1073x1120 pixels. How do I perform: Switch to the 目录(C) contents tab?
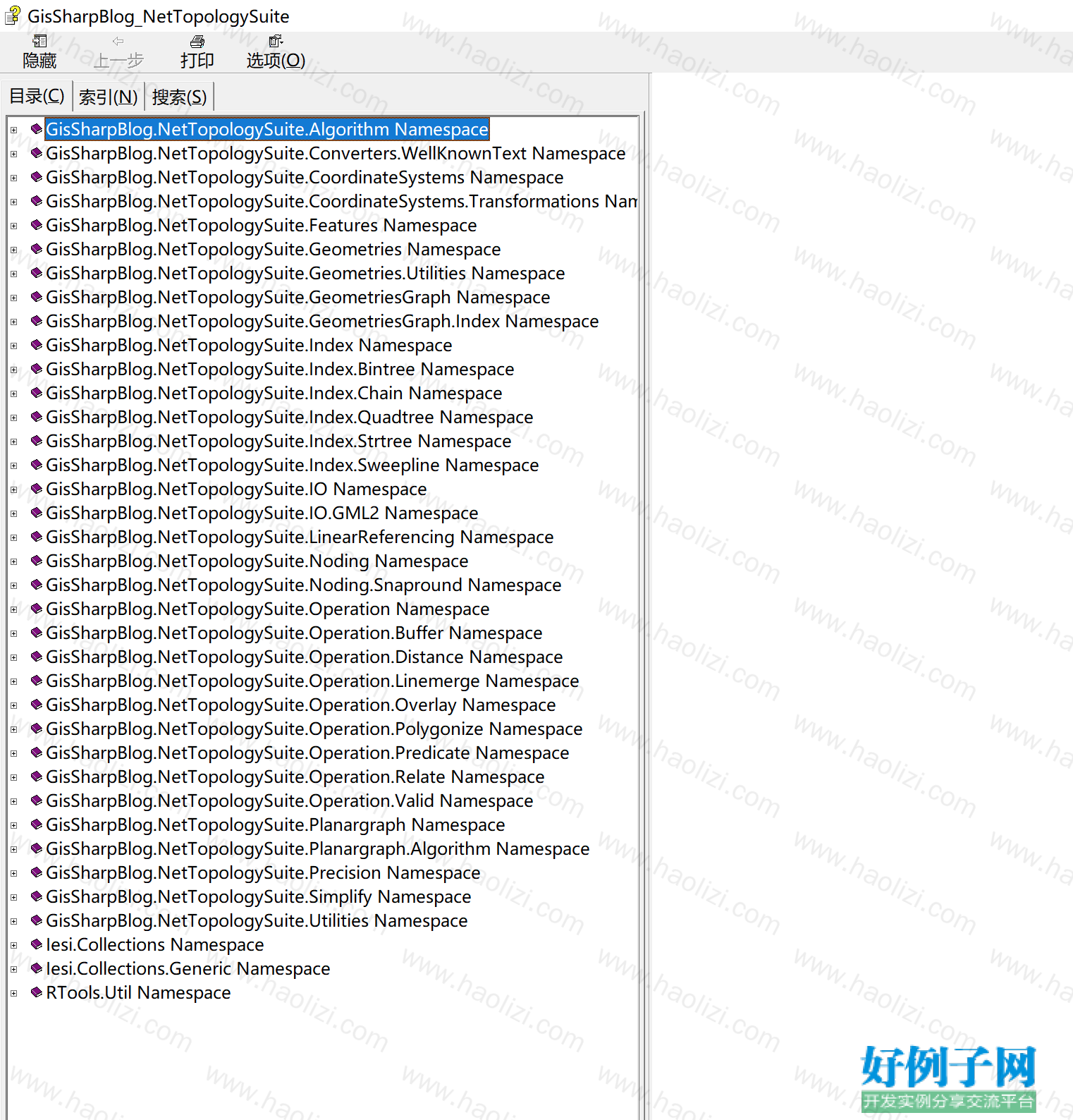pyautogui.click(x=37, y=96)
